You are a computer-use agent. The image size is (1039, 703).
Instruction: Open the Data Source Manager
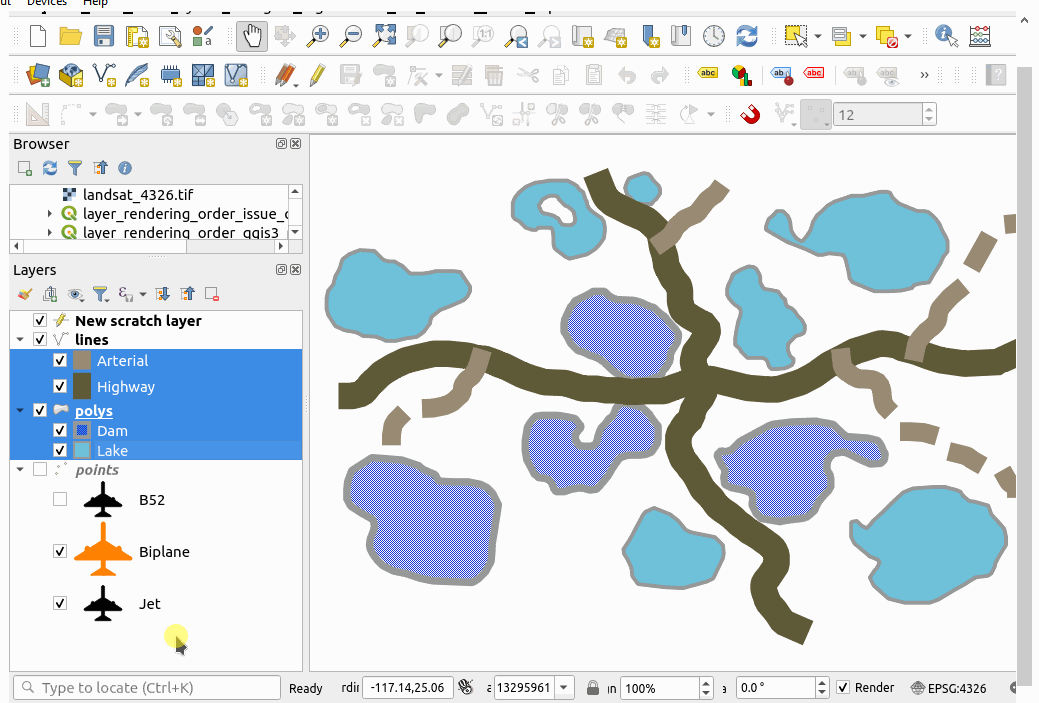38,75
